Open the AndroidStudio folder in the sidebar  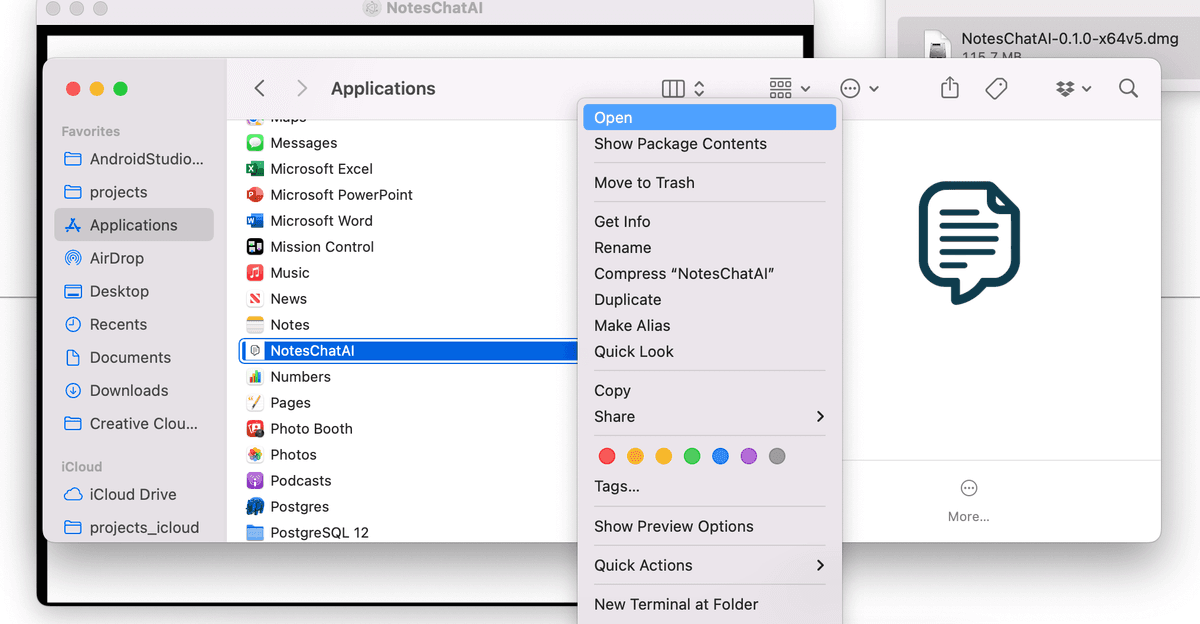point(134,159)
